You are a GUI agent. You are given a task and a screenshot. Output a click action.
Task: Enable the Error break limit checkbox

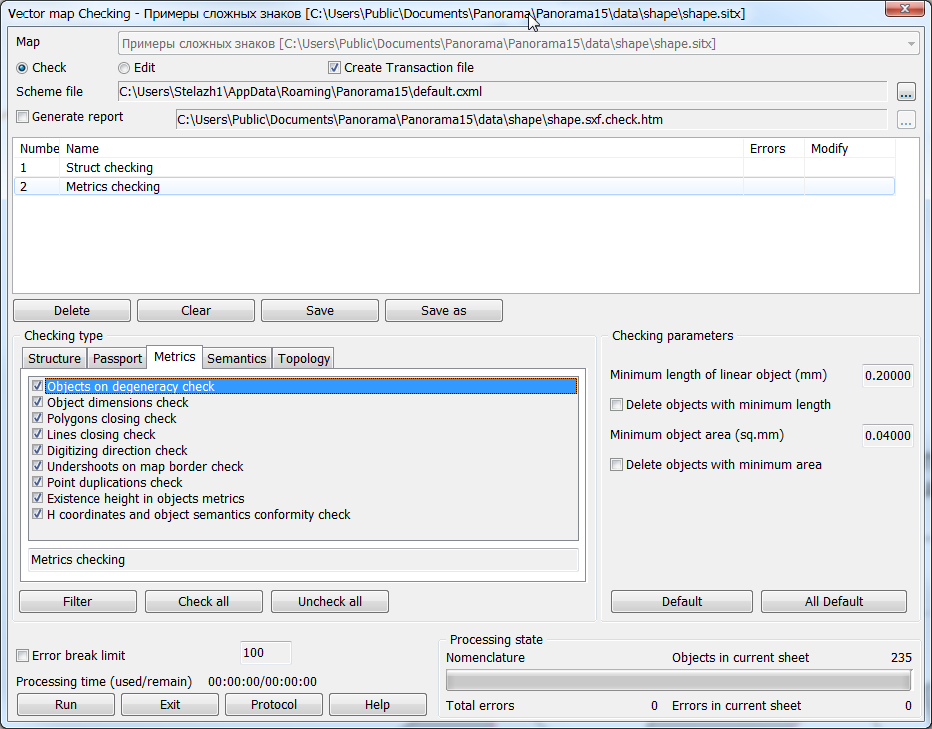pyautogui.click(x=23, y=656)
